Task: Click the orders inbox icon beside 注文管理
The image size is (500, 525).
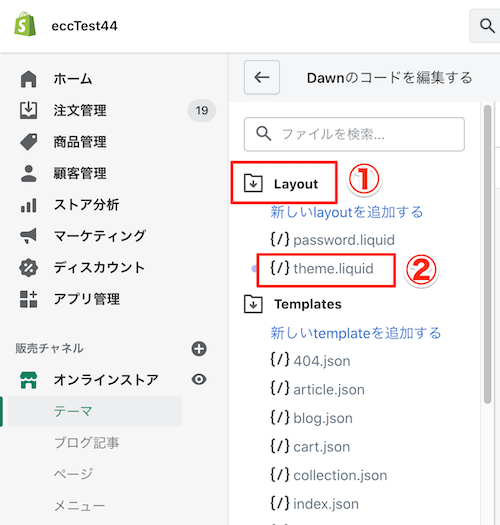Action: [28, 110]
